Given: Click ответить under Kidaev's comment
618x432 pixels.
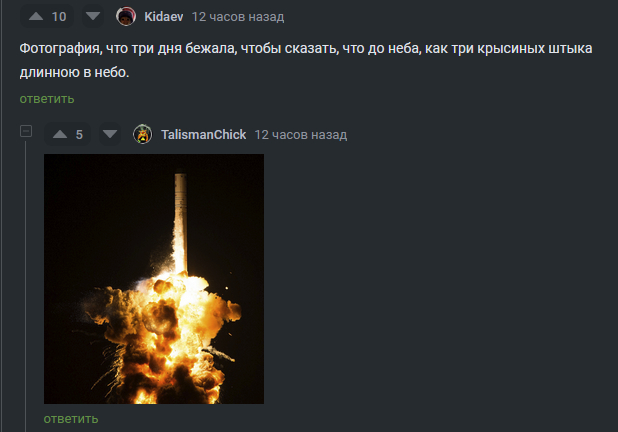Looking at the screenshot, I should 47,99.
